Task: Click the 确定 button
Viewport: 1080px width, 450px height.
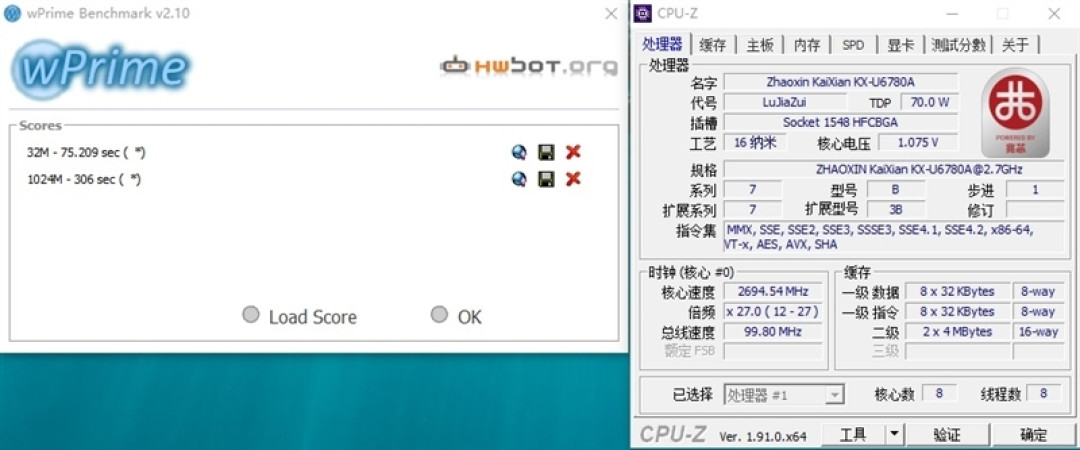Action: [1033, 434]
